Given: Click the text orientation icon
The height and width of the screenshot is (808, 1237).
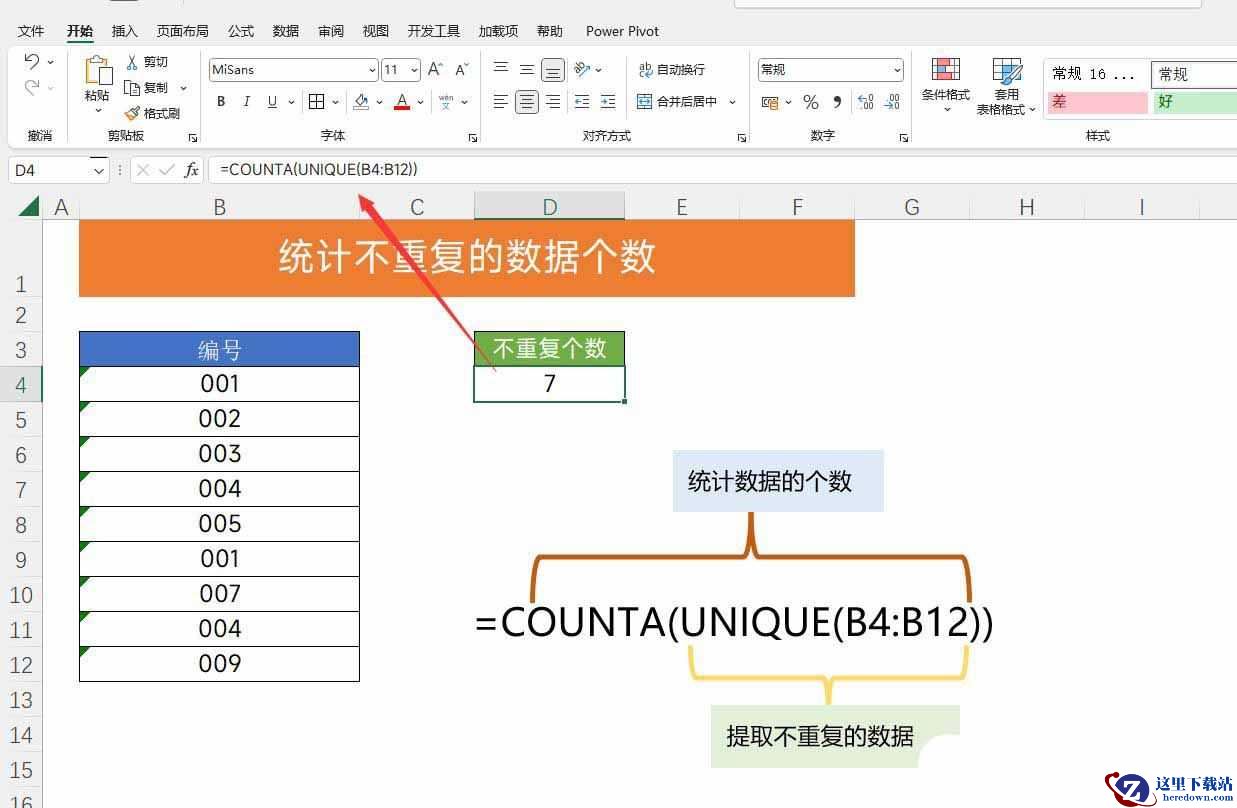Looking at the screenshot, I should (x=582, y=70).
